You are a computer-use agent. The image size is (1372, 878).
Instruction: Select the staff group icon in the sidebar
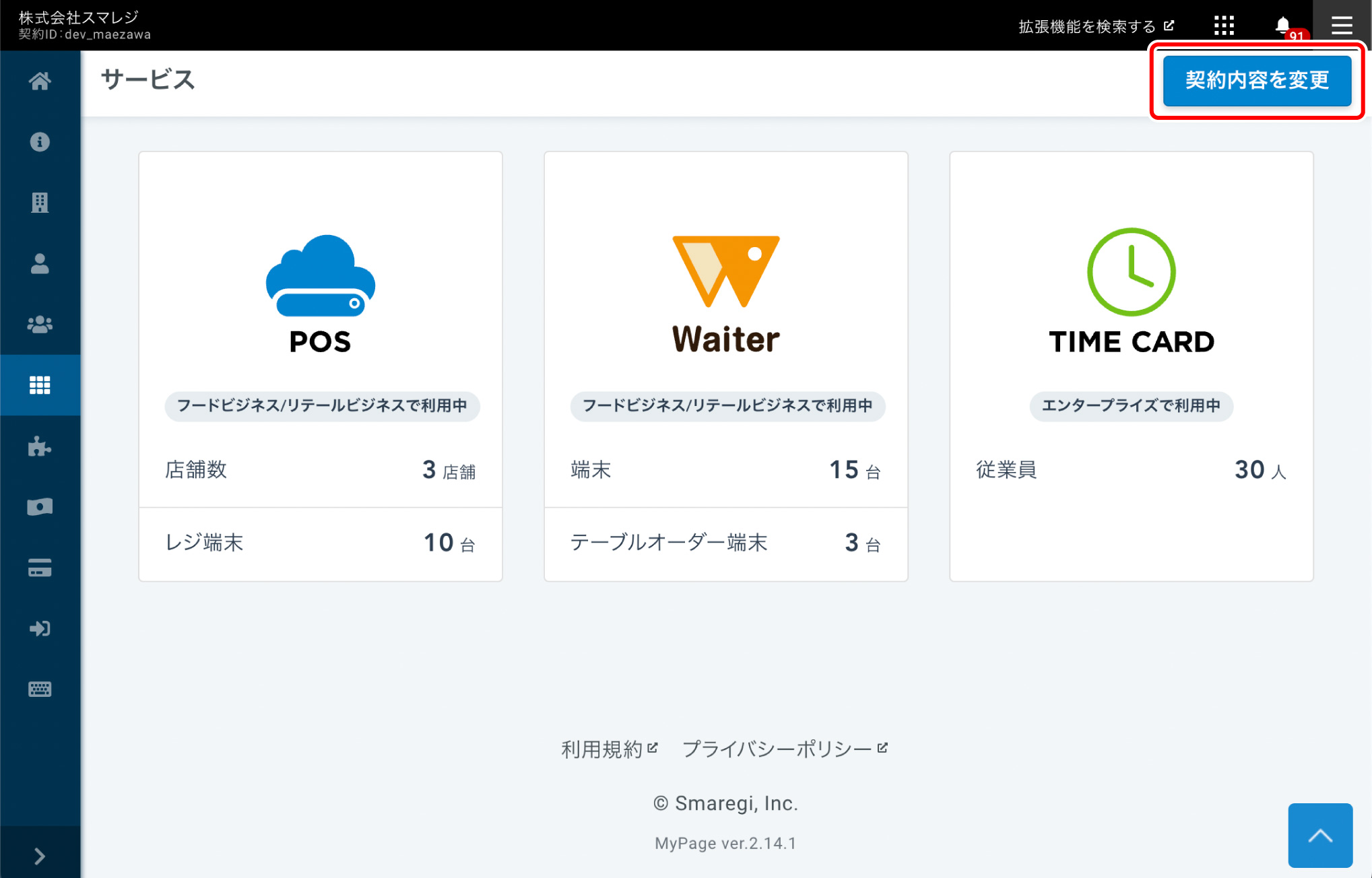40,324
